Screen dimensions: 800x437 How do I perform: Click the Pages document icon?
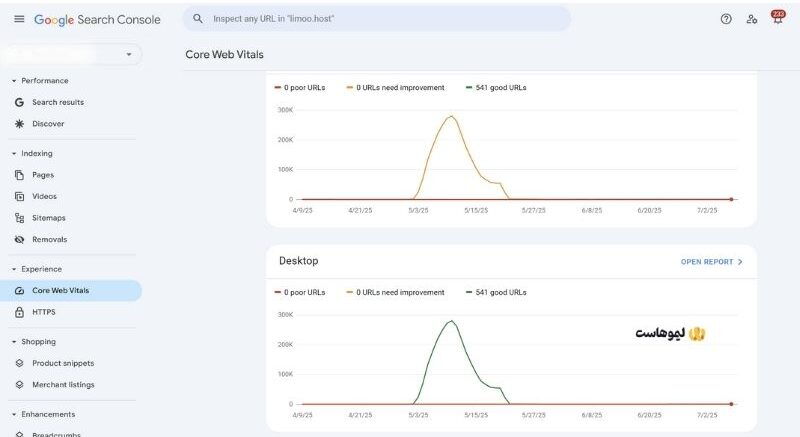click(x=19, y=175)
